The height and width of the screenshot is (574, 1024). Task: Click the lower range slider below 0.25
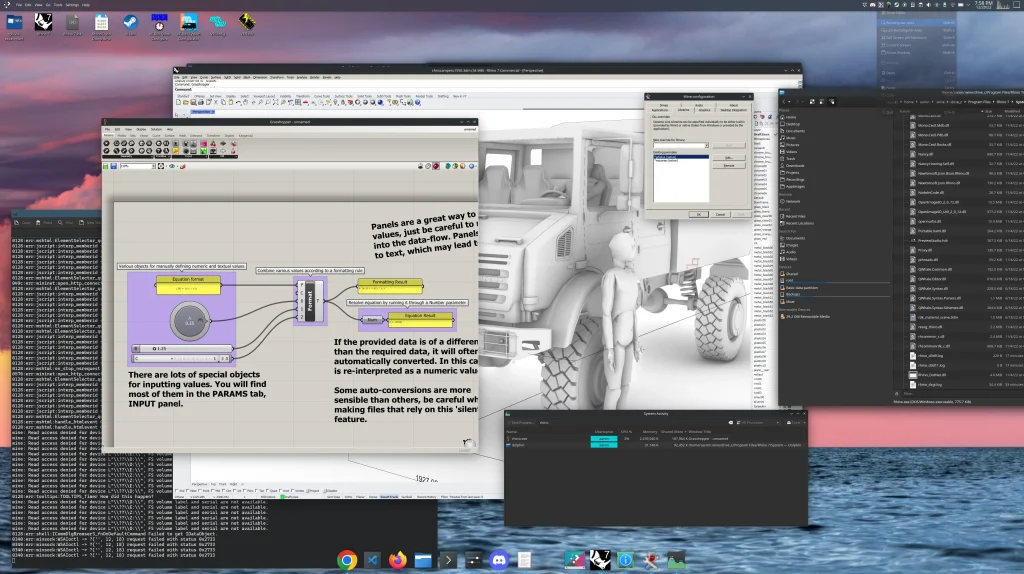[x=182, y=359]
